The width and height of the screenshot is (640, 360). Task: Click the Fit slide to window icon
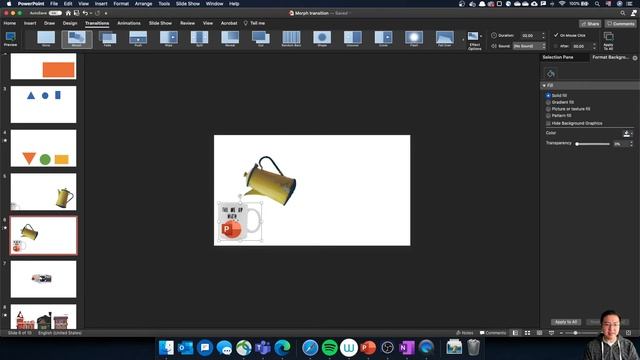pyautogui.click(x=628, y=333)
